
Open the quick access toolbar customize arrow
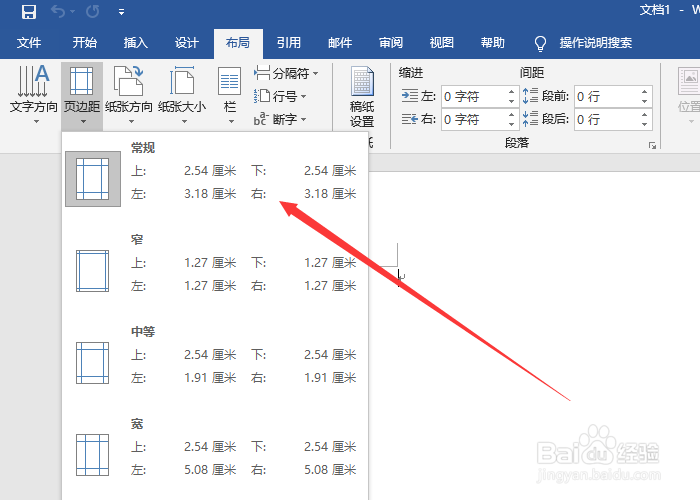click(x=121, y=12)
